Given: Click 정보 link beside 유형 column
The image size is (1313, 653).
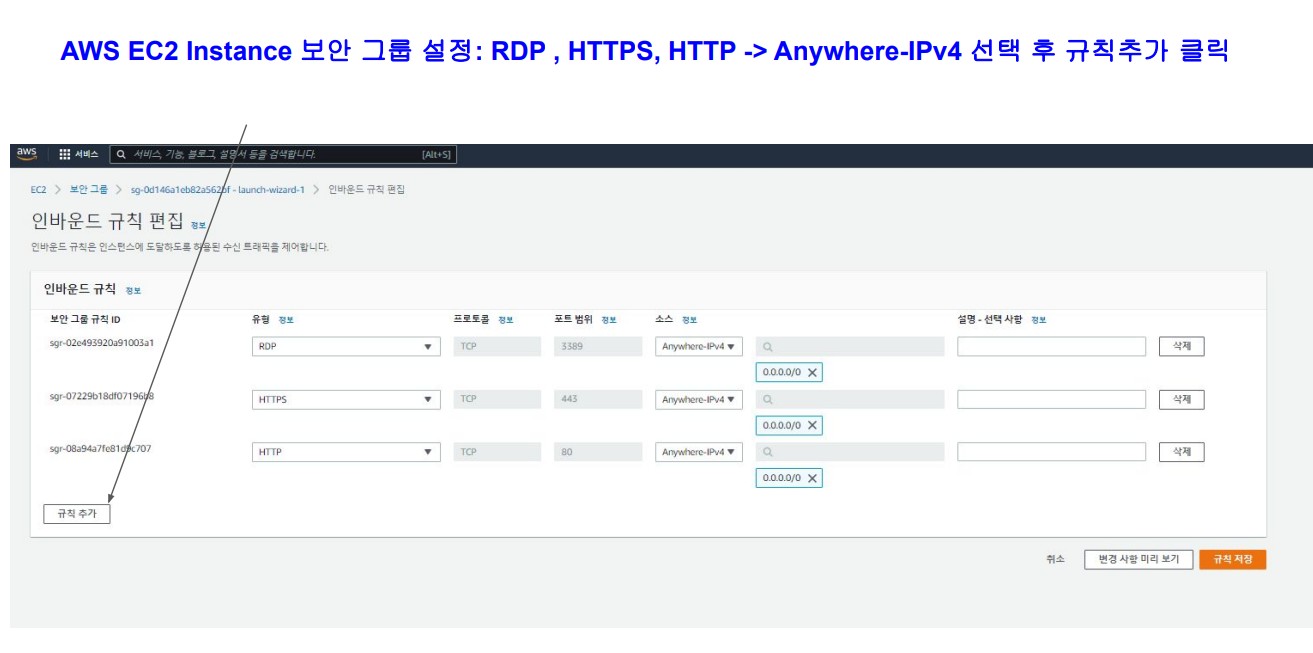Looking at the screenshot, I should point(286,320).
